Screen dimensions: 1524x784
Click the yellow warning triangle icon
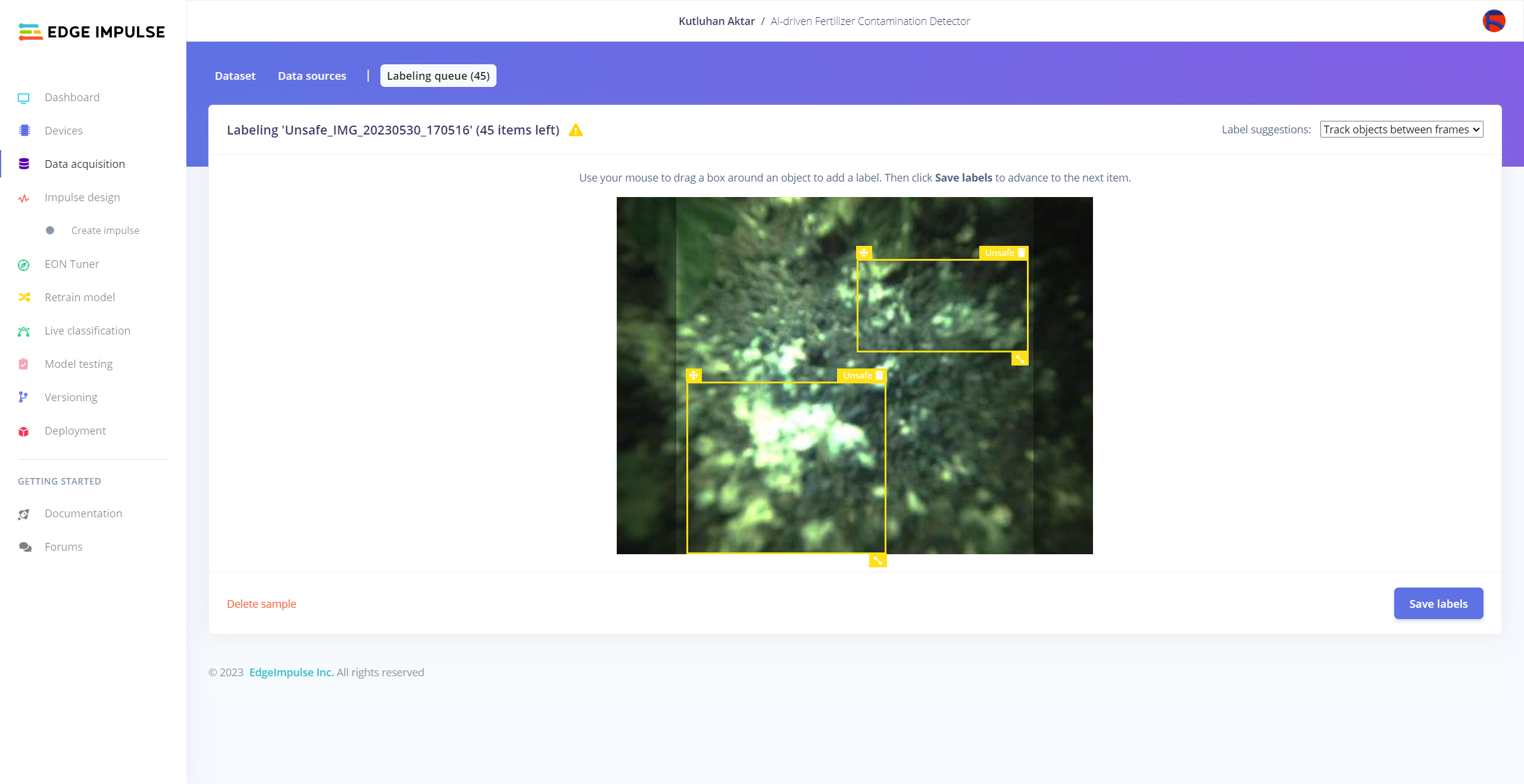[576, 130]
